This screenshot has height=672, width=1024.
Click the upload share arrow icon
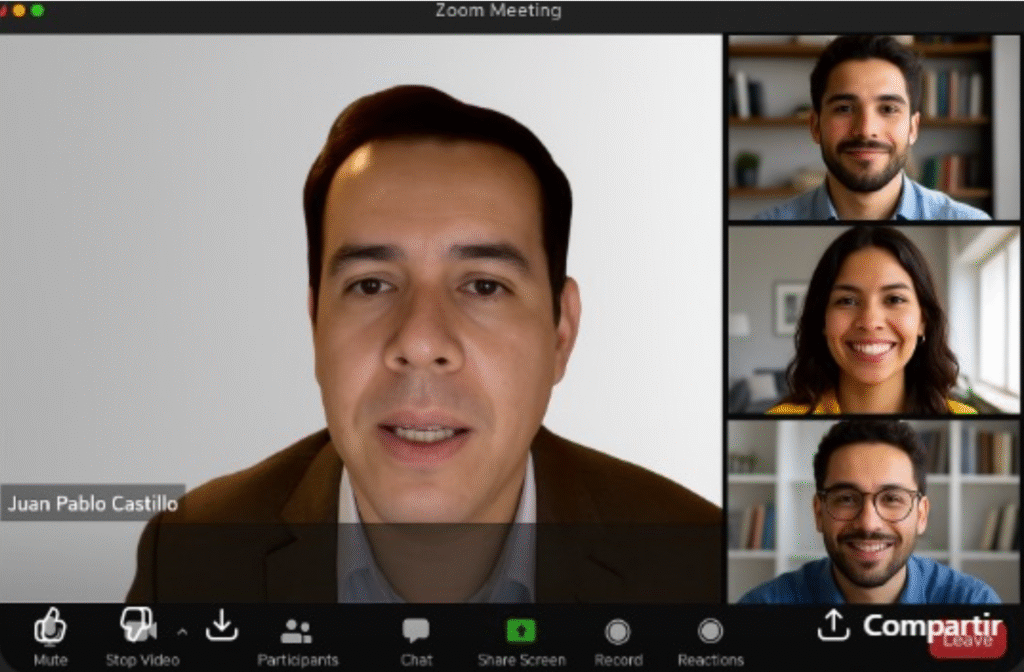tap(833, 626)
